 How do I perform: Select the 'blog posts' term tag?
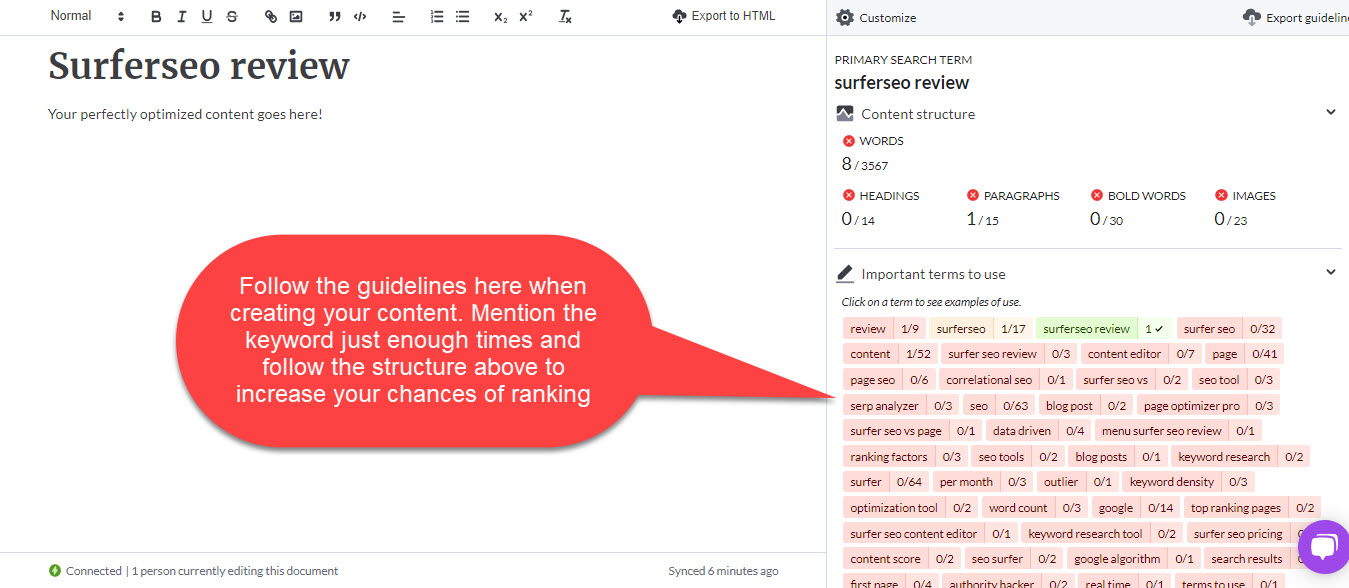[x=1118, y=457]
